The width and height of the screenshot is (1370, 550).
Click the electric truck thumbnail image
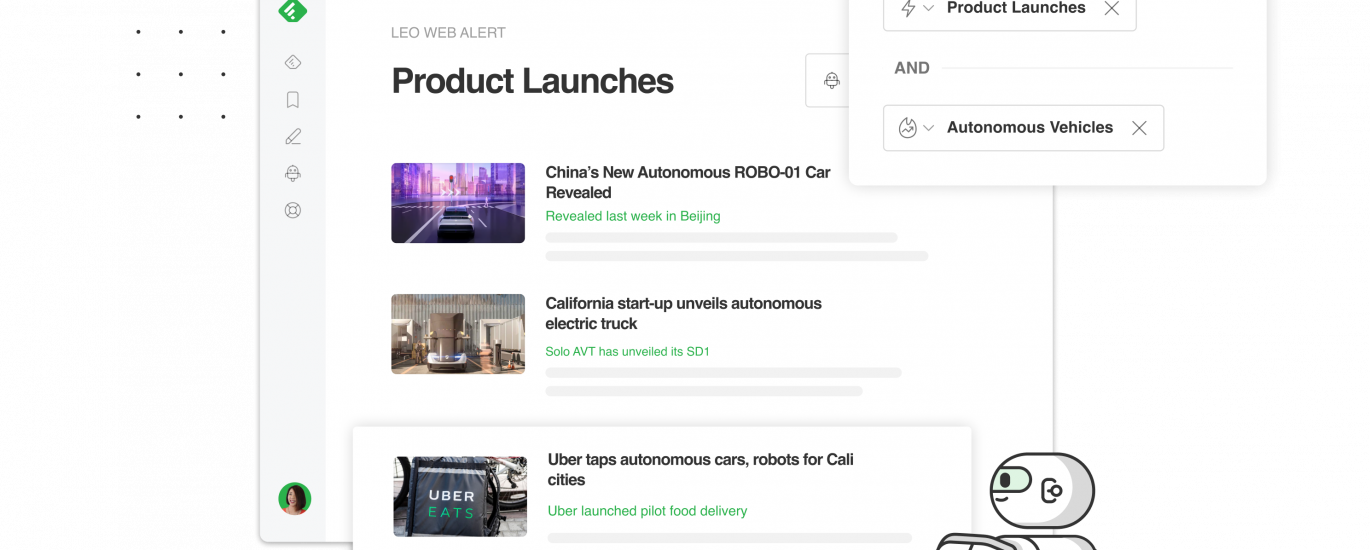(458, 334)
